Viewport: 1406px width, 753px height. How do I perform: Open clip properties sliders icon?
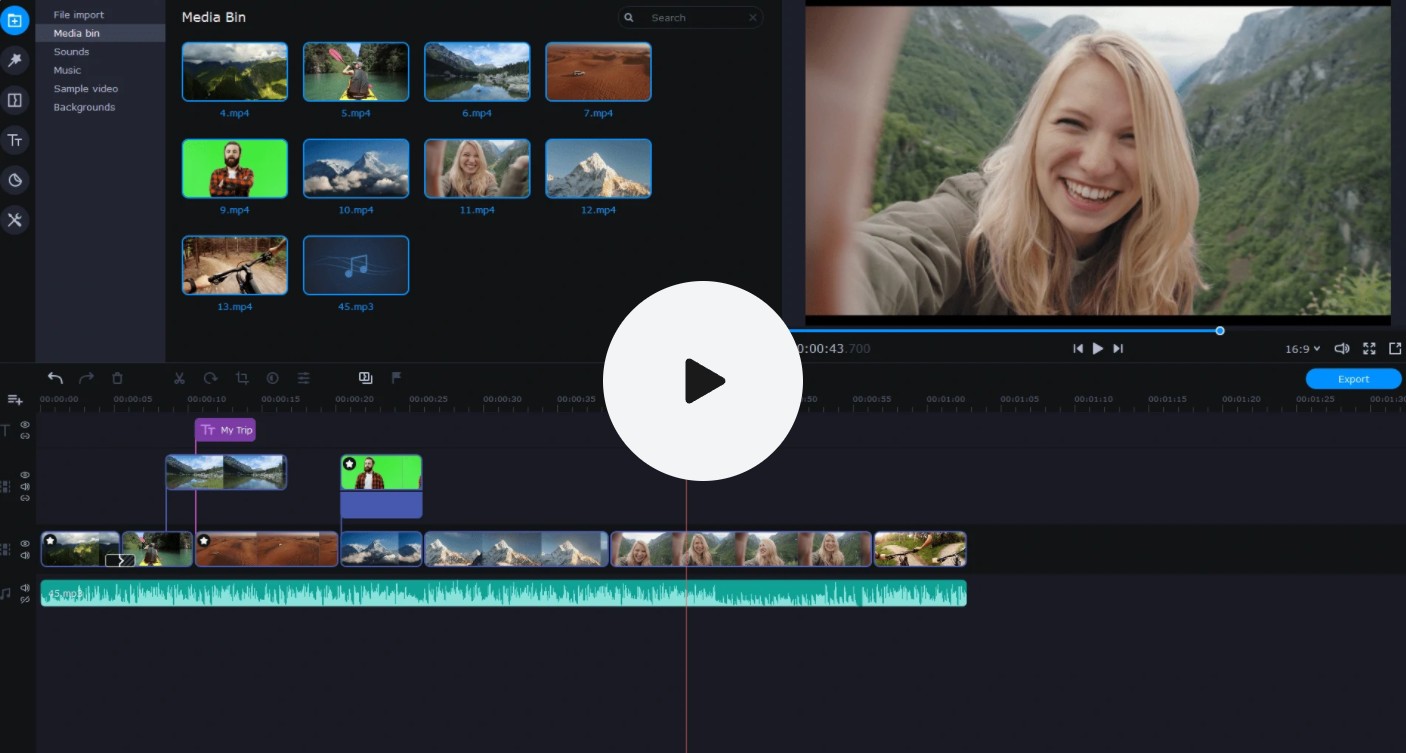(304, 378)
